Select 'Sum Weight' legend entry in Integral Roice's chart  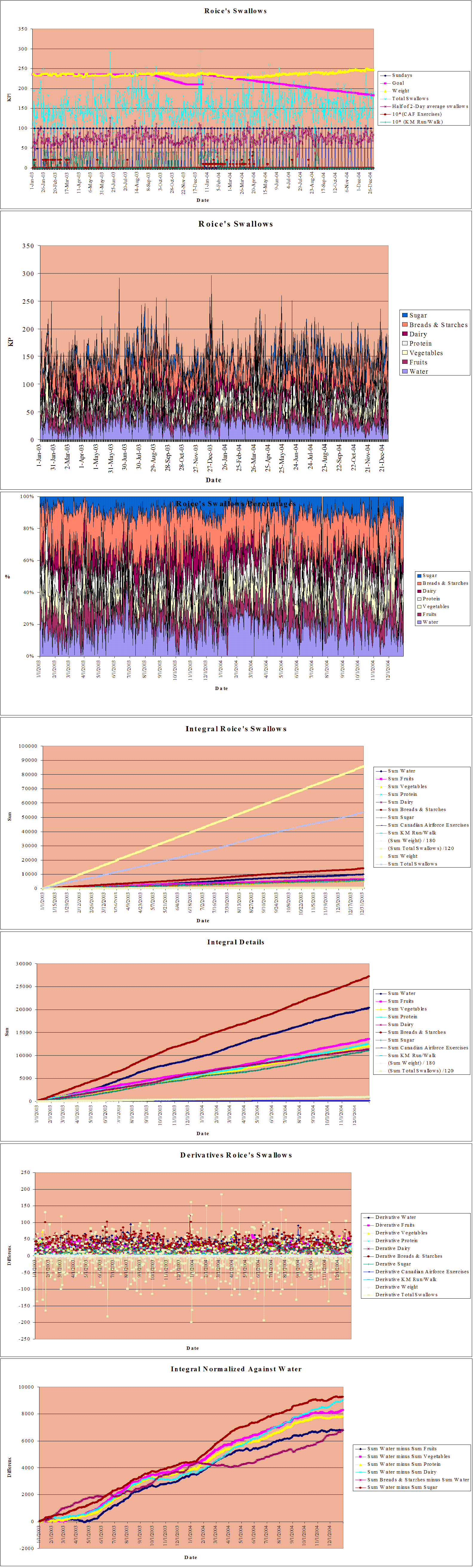click(402, 856)
